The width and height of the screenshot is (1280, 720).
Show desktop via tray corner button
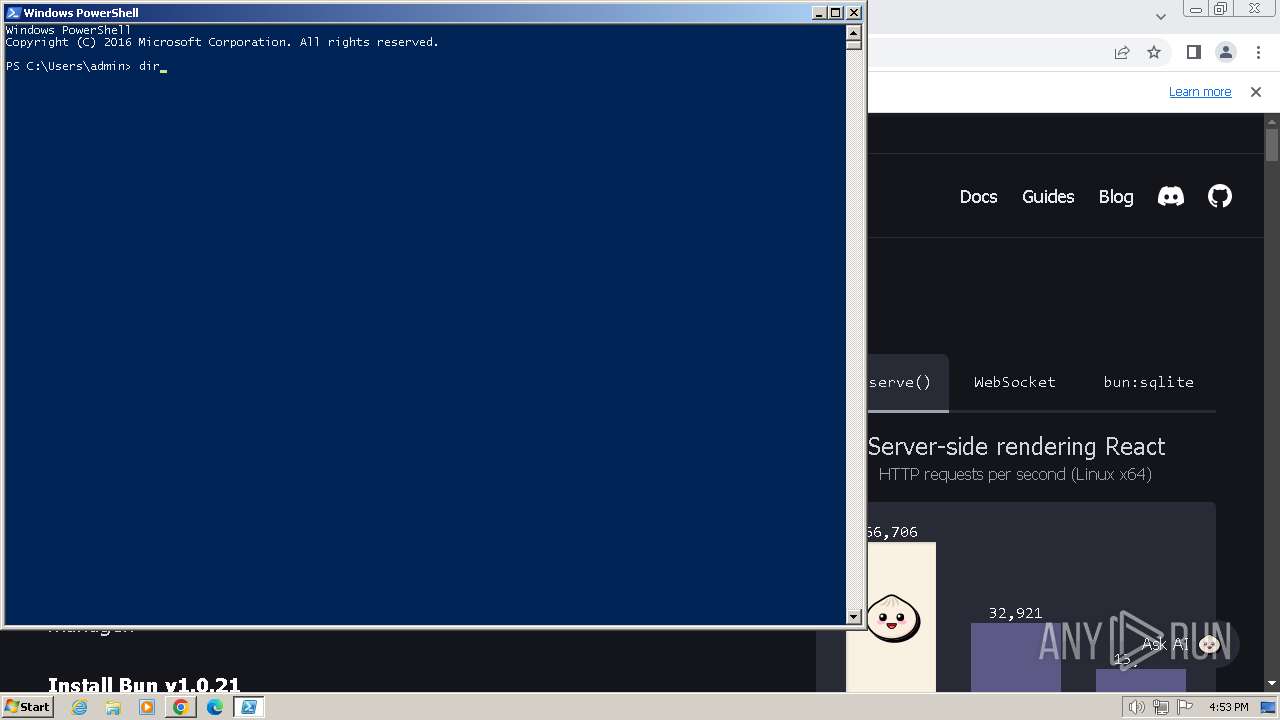[1268, 707]
